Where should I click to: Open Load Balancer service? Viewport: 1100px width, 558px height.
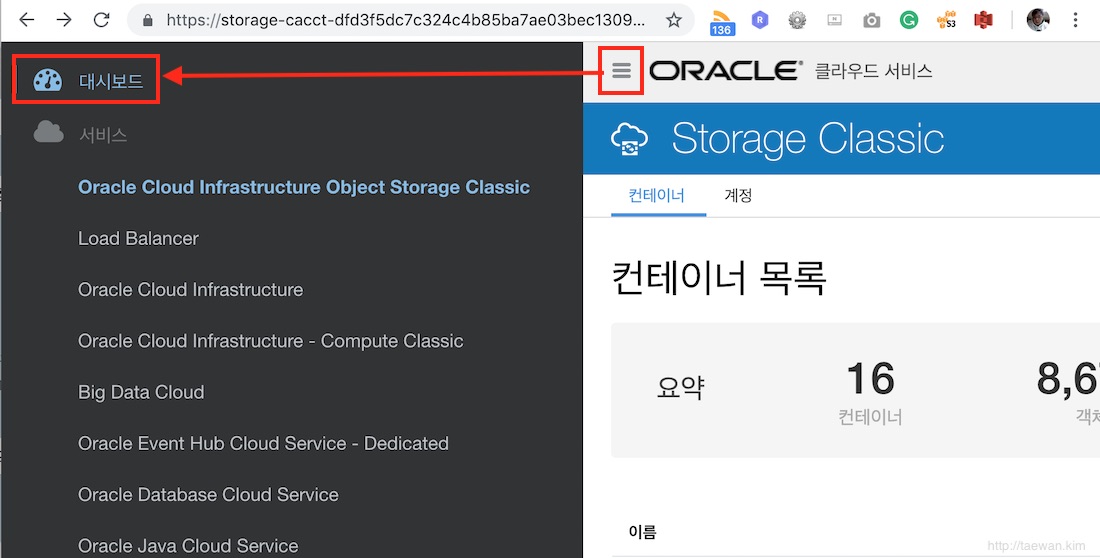[x=138, y=239]
